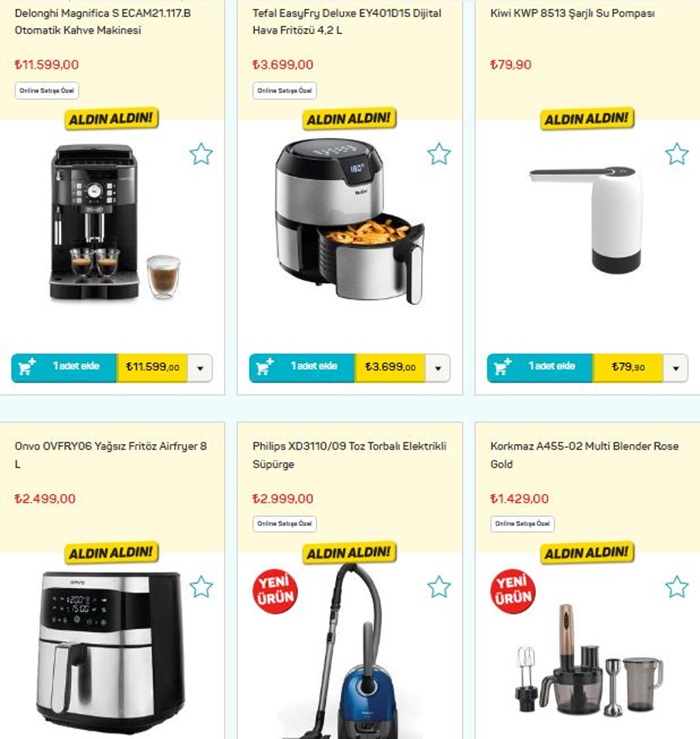Click the Tefal air fryer product image

coord(350,222)
